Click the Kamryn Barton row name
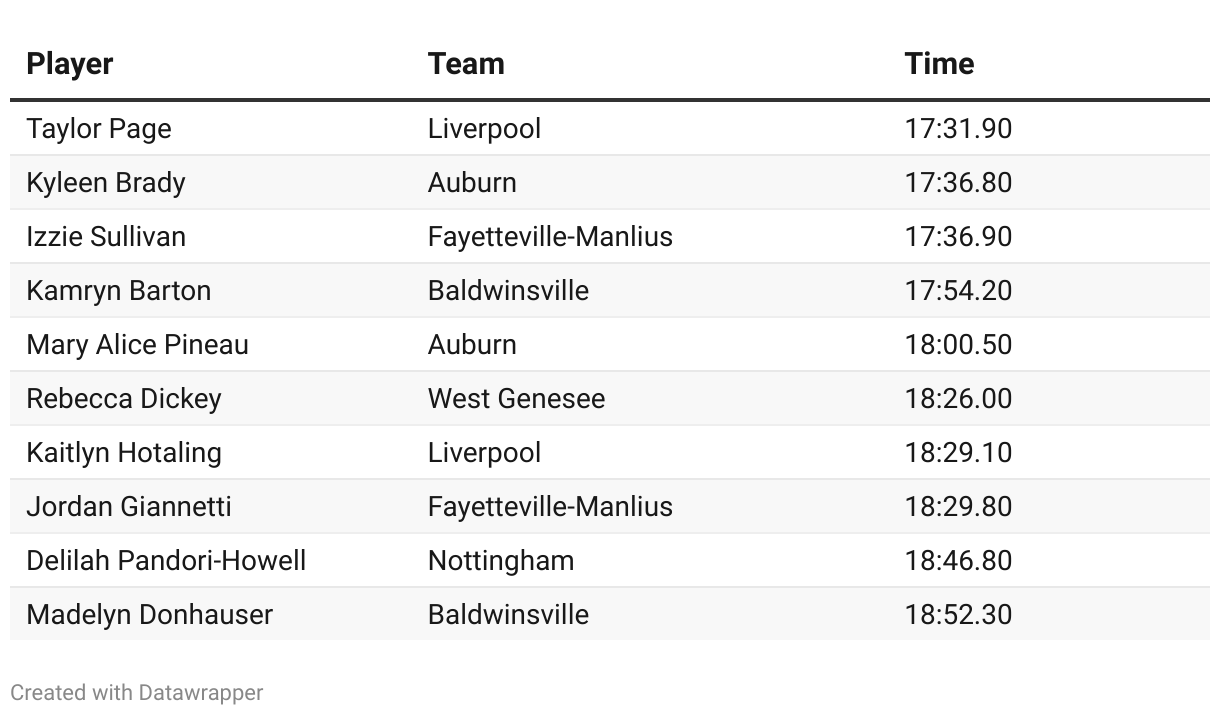This screenshot has width=1220, height=716. 119,291
